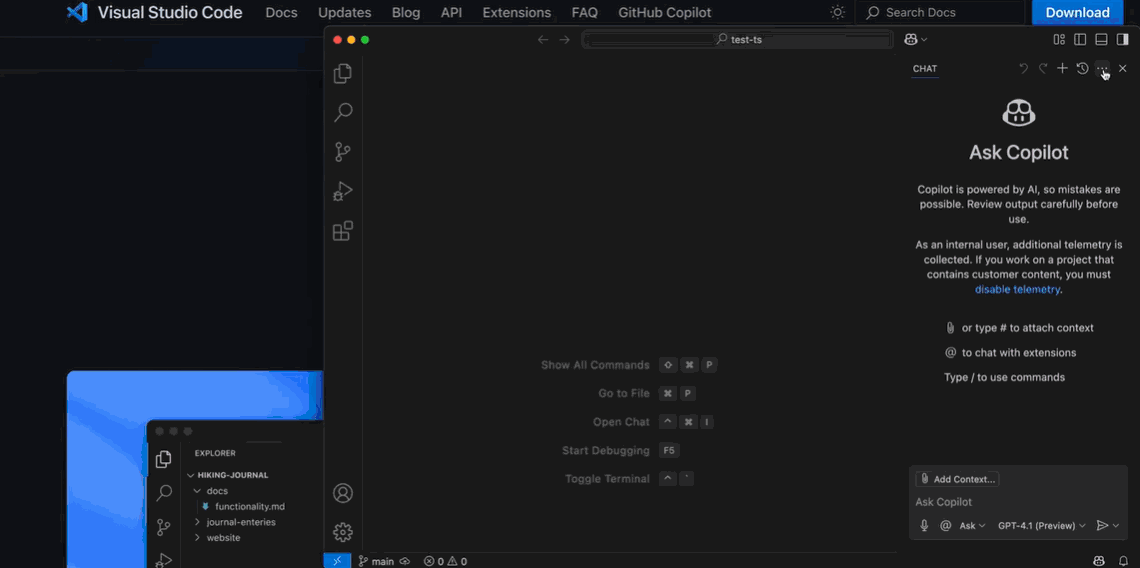Screen dimensions: 1140x568
Task: Go back with the left arrow in title bar
Action: pyautogui.click(x=542, y=39)
